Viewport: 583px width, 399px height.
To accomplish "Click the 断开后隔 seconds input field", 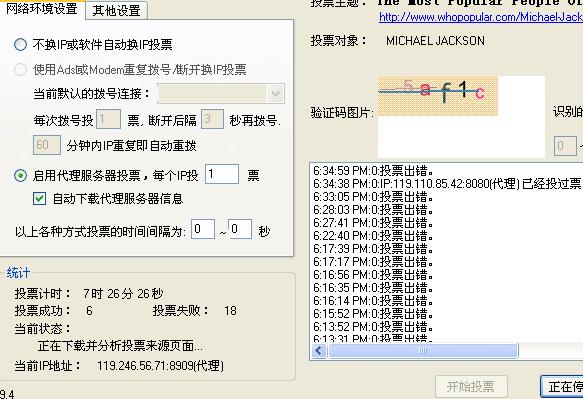I will (212, 119).
